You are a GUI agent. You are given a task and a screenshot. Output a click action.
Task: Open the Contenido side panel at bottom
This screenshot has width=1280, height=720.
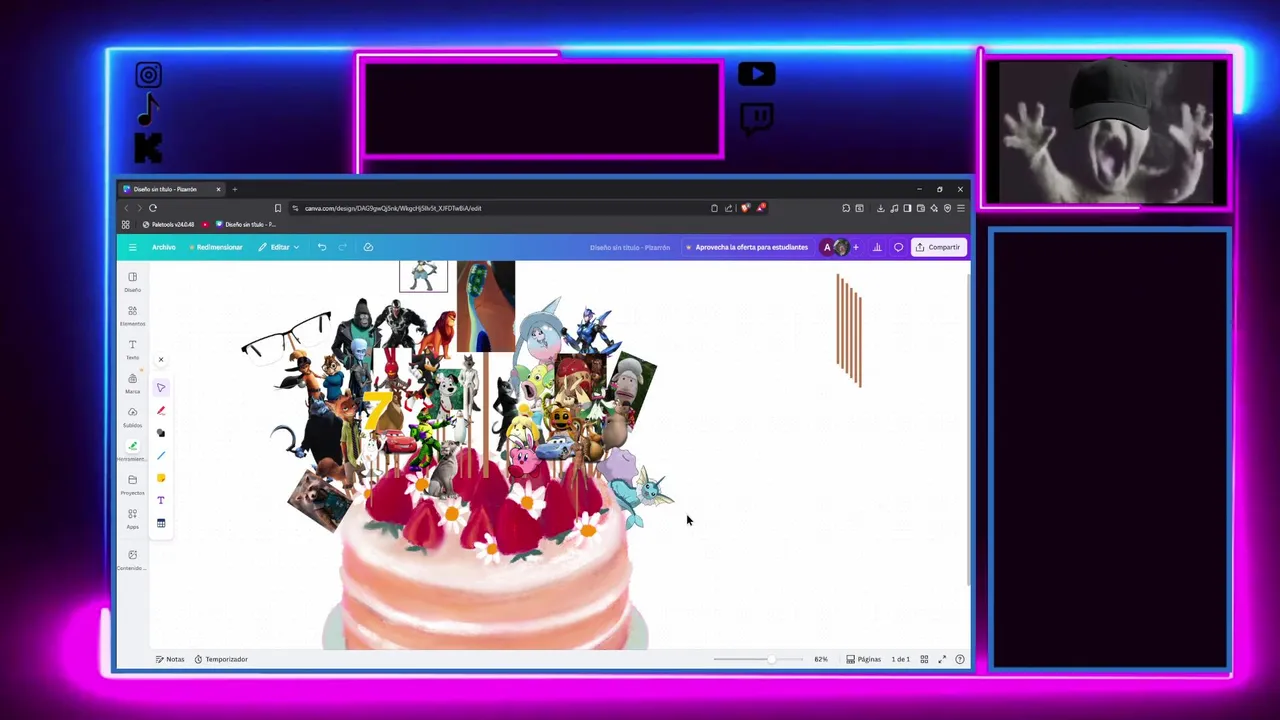132,560
